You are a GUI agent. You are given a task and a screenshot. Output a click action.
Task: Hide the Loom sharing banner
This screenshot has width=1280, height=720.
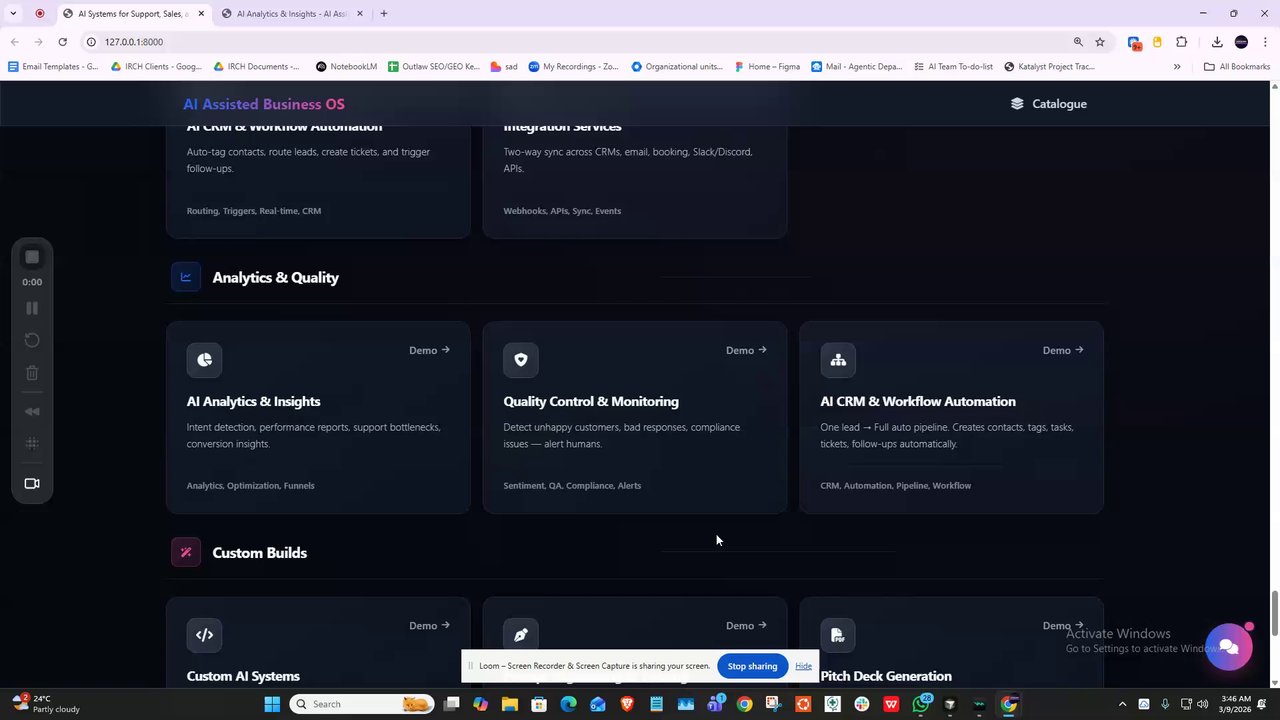[x=803, y=666]
